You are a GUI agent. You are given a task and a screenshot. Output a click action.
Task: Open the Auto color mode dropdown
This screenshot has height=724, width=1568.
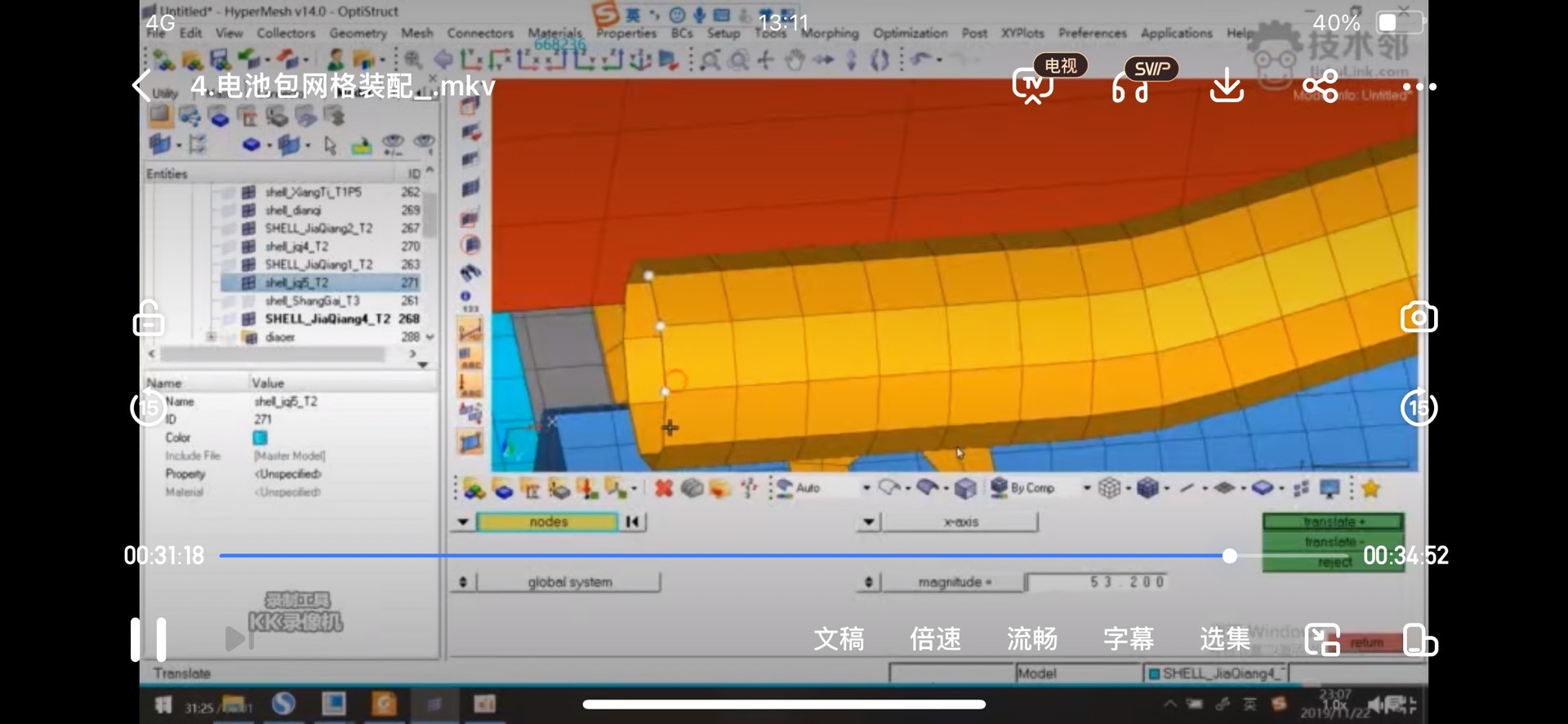pos(866,488)
